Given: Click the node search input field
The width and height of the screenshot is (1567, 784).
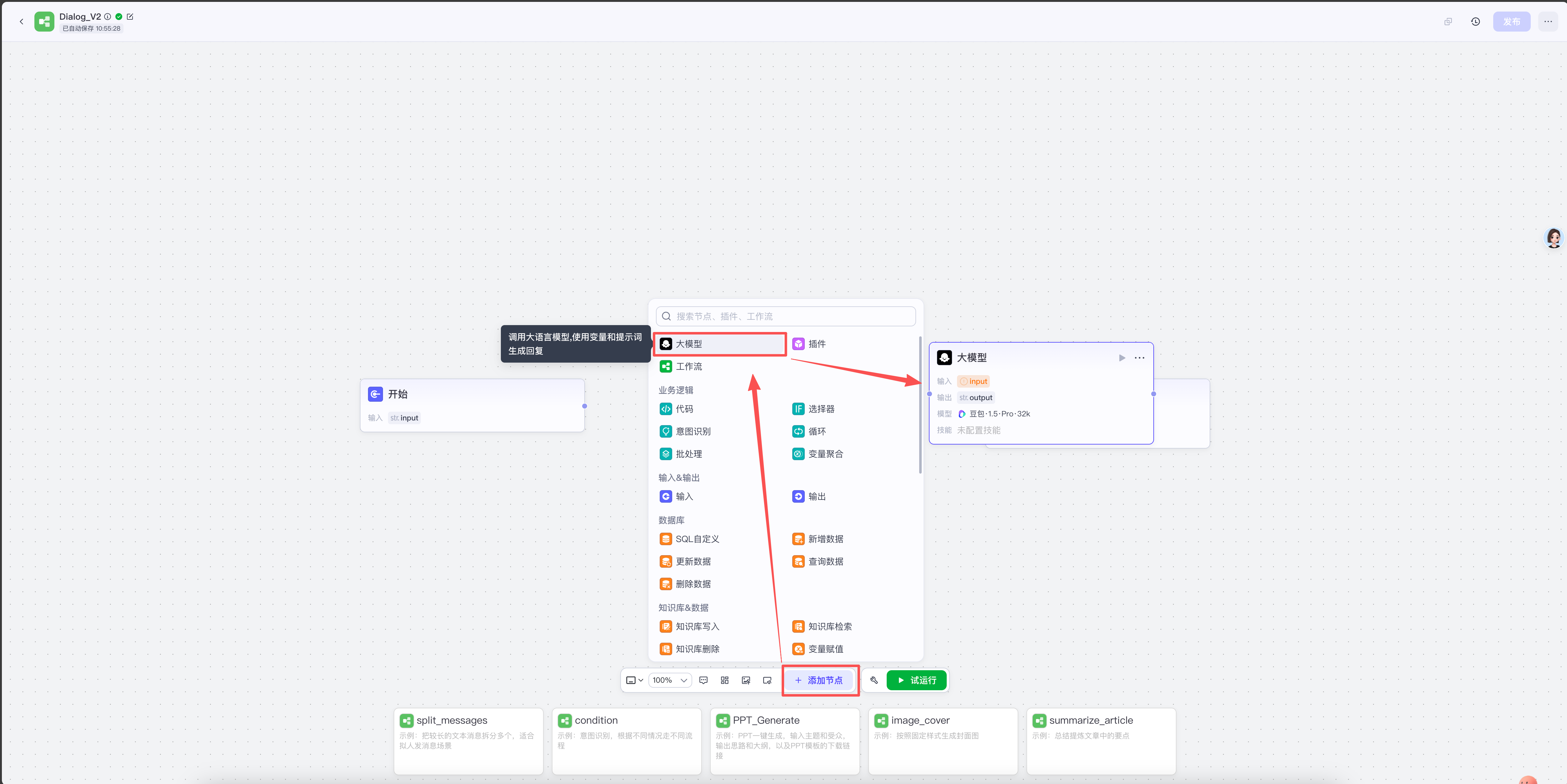Looking at the screenshot, I should tap(785, 316).
